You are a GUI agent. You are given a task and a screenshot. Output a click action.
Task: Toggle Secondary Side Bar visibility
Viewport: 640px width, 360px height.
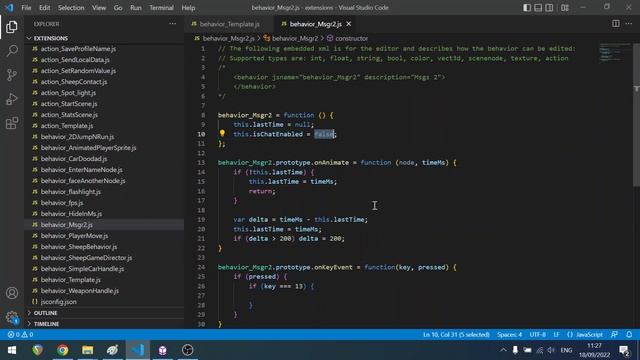(x=549, y=7)
